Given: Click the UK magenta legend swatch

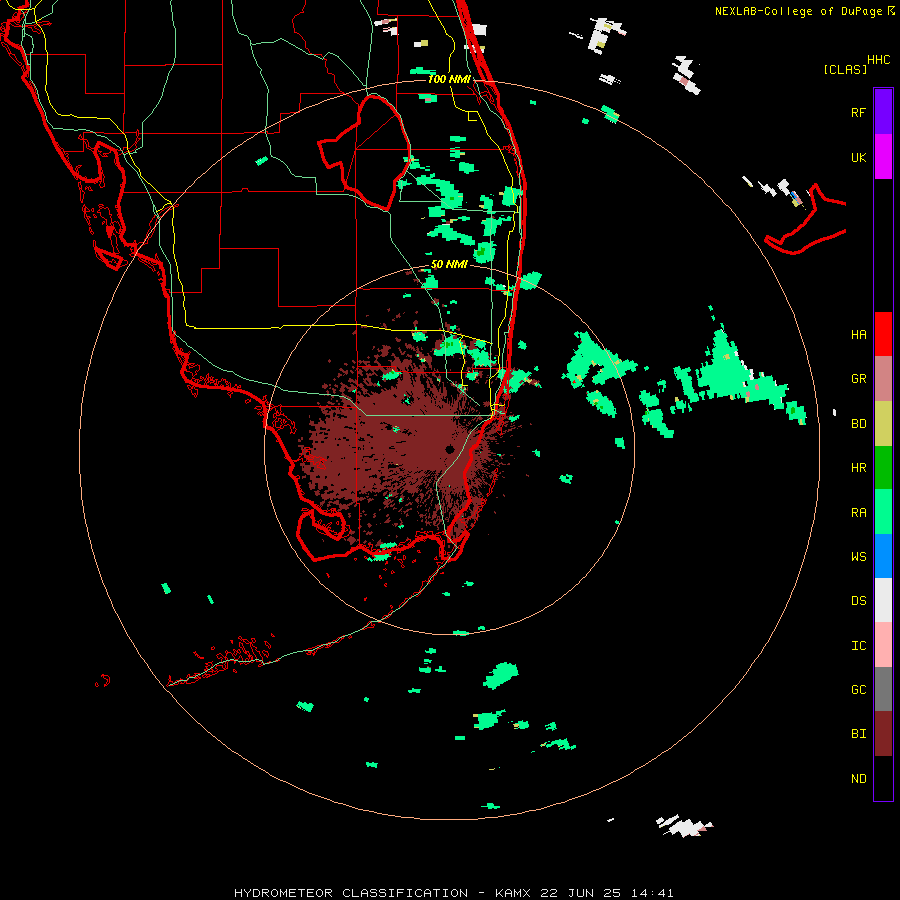Looking at the screenshot, I should (883, 157).
